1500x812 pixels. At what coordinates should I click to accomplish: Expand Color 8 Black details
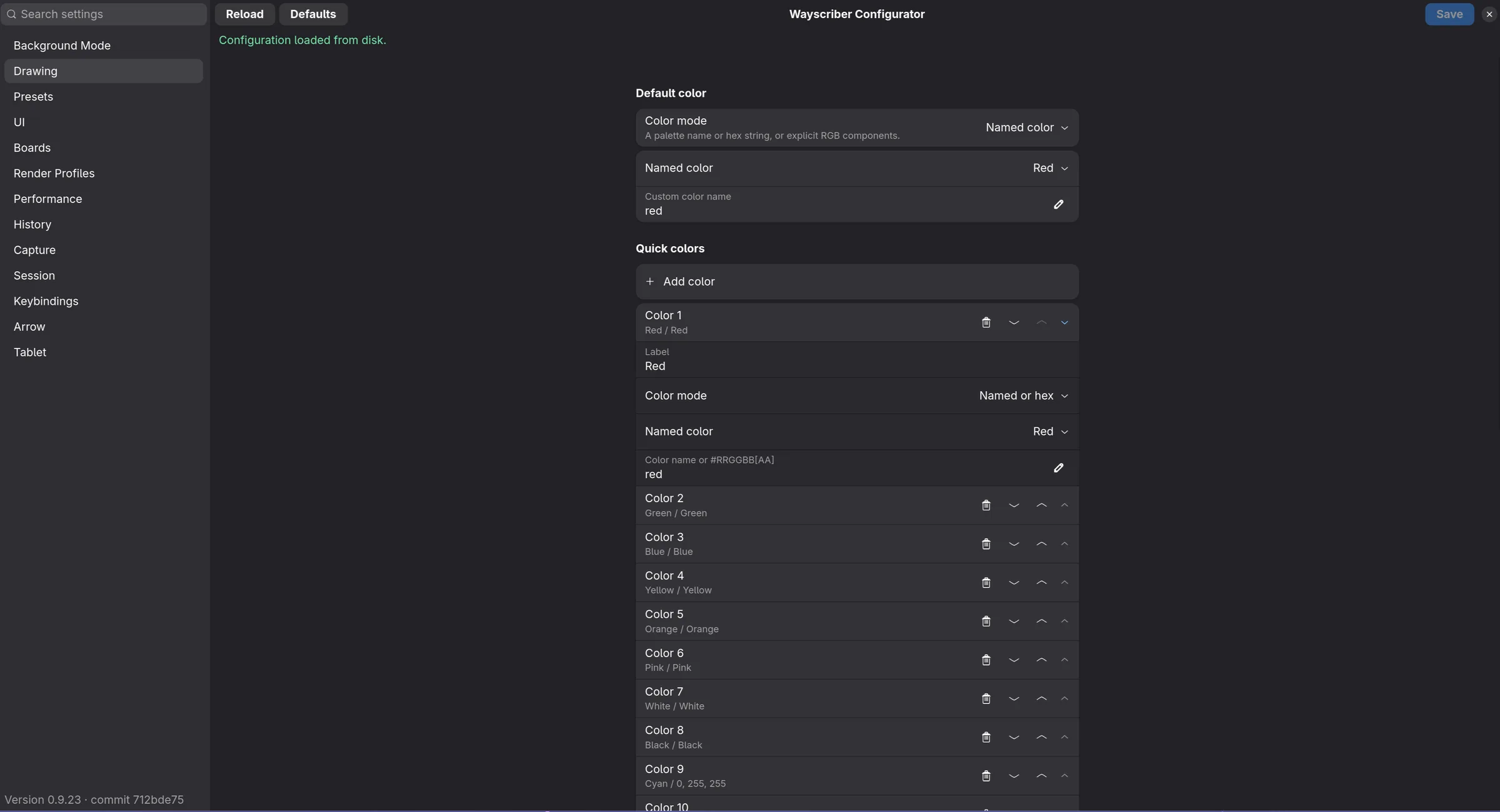point(1064,738)
